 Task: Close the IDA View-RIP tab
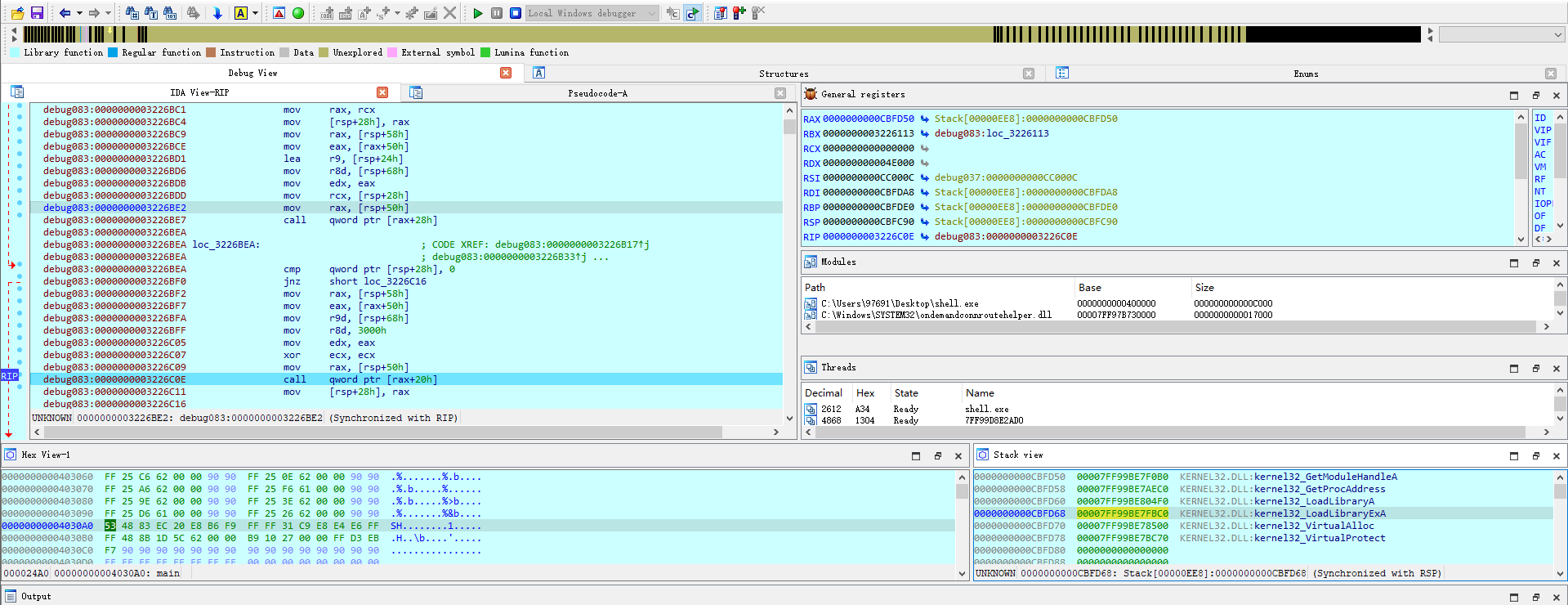point(382,92)
